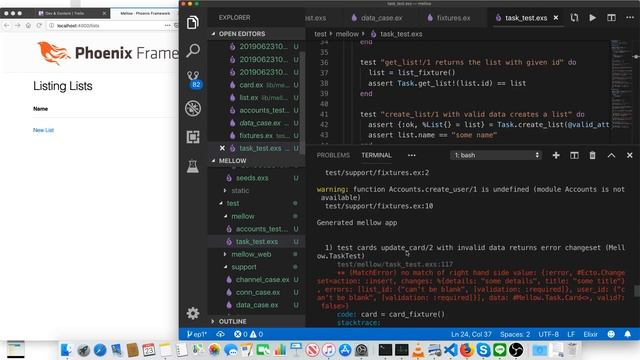The width and height of the screenshot is (640, 360).
Task: Collapse the MELLOW folder section
Action: [x=256, y=161]
